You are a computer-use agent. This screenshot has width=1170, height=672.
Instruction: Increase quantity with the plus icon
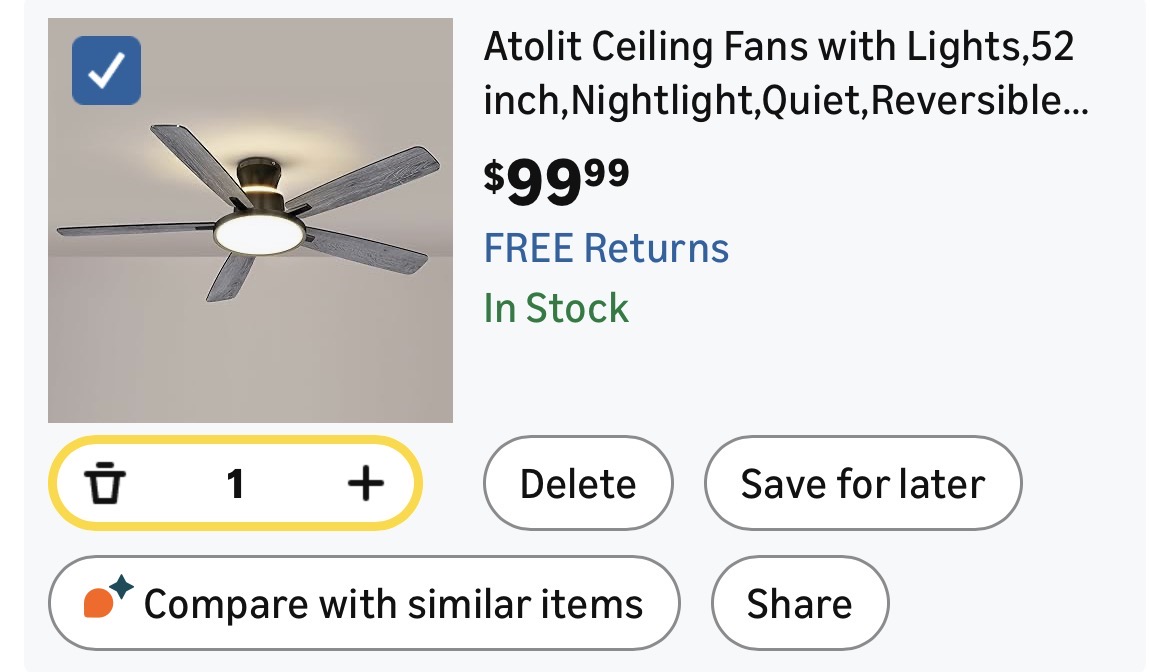[365, 485]
